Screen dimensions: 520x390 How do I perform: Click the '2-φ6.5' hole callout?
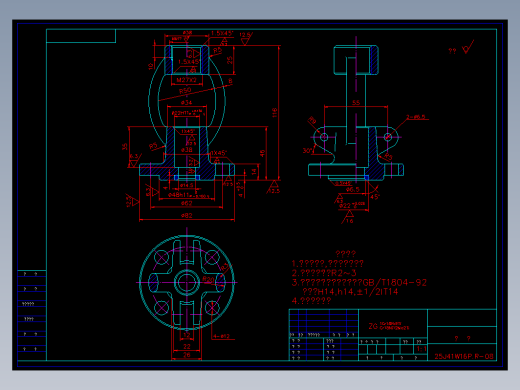[x=416, y=117]
